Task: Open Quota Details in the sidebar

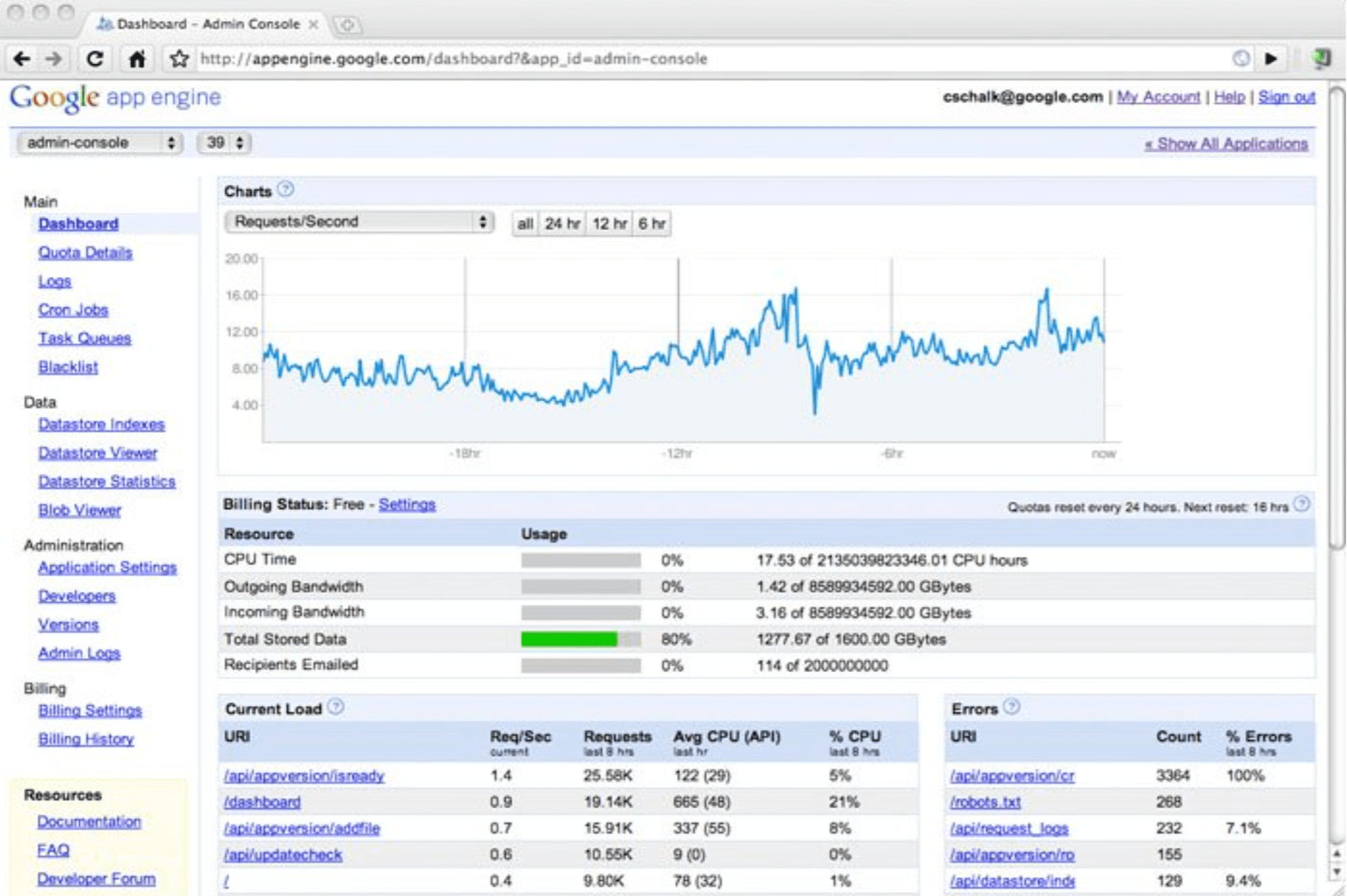Action: [85, 253]
